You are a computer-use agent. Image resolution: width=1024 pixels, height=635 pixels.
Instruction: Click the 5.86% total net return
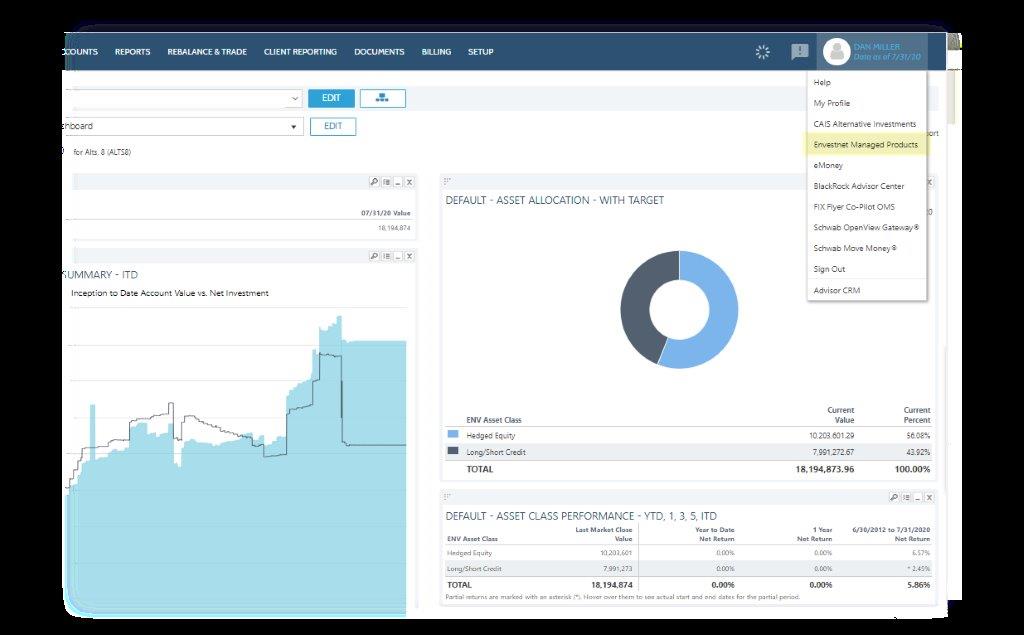[919, 585]
